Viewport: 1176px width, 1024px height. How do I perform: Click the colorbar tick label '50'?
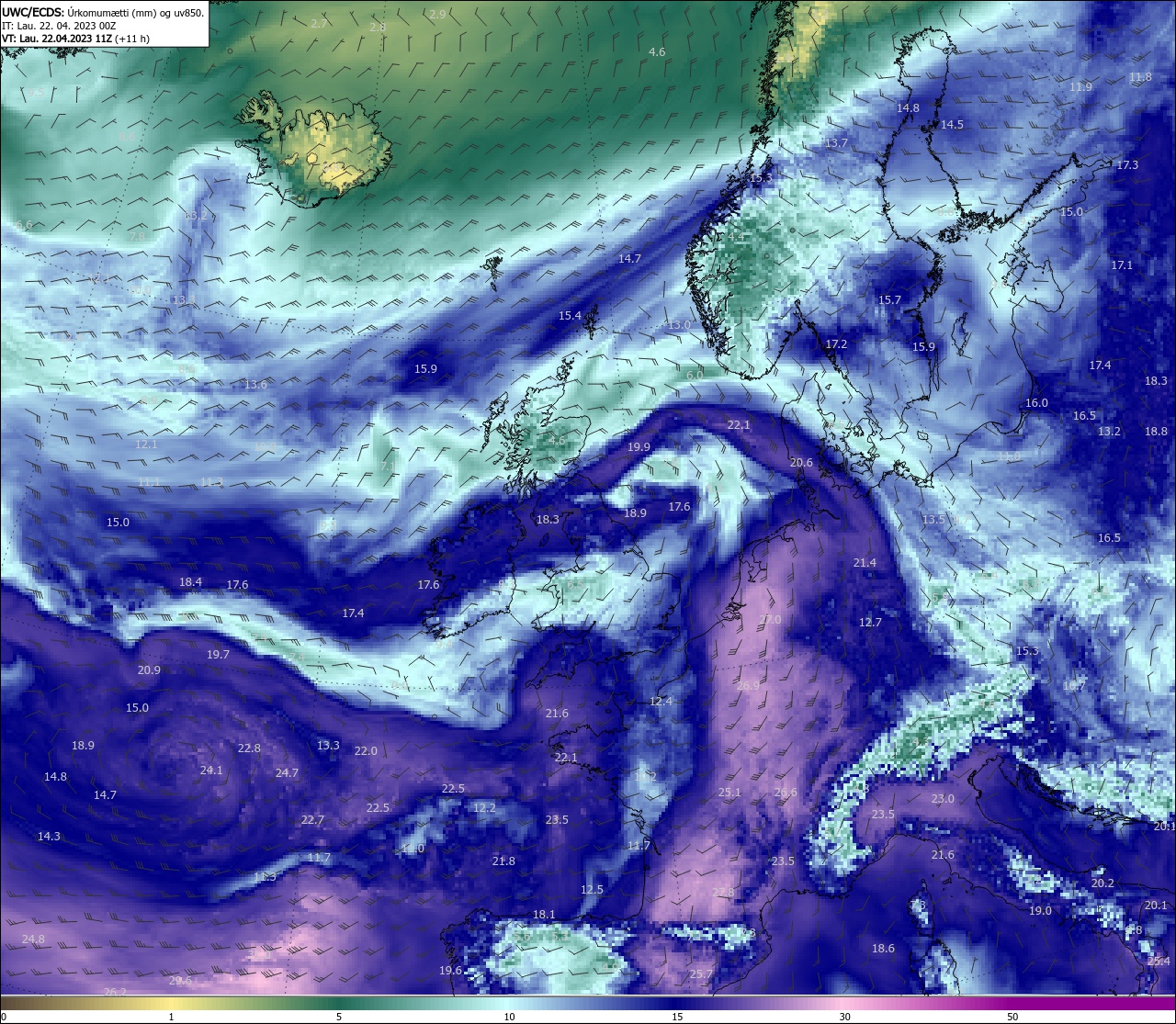pyautogui.click(x=1012, y=1017)
